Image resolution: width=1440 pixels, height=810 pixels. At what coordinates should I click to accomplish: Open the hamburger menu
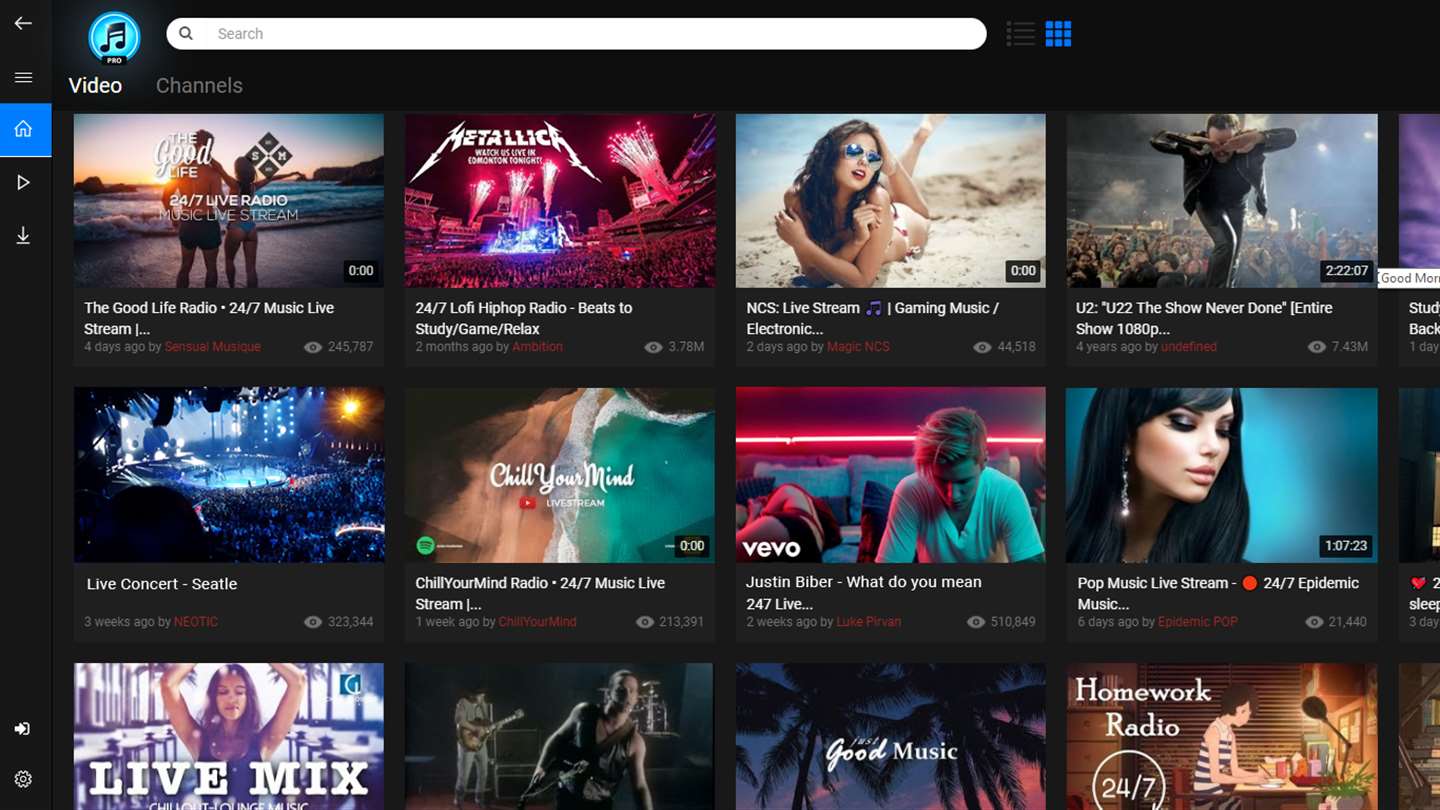click(23, 77)
